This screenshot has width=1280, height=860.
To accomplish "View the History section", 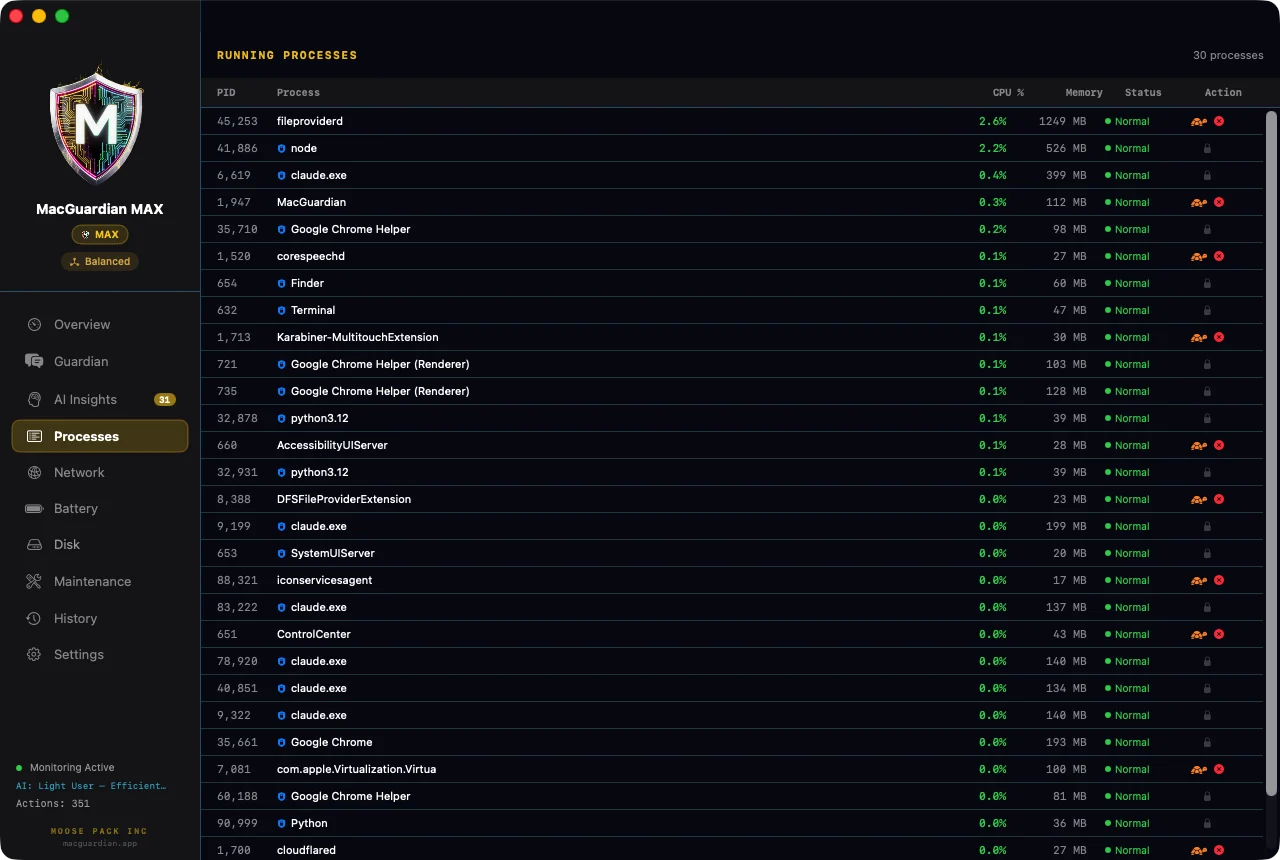I will click(x=100, y=619).
